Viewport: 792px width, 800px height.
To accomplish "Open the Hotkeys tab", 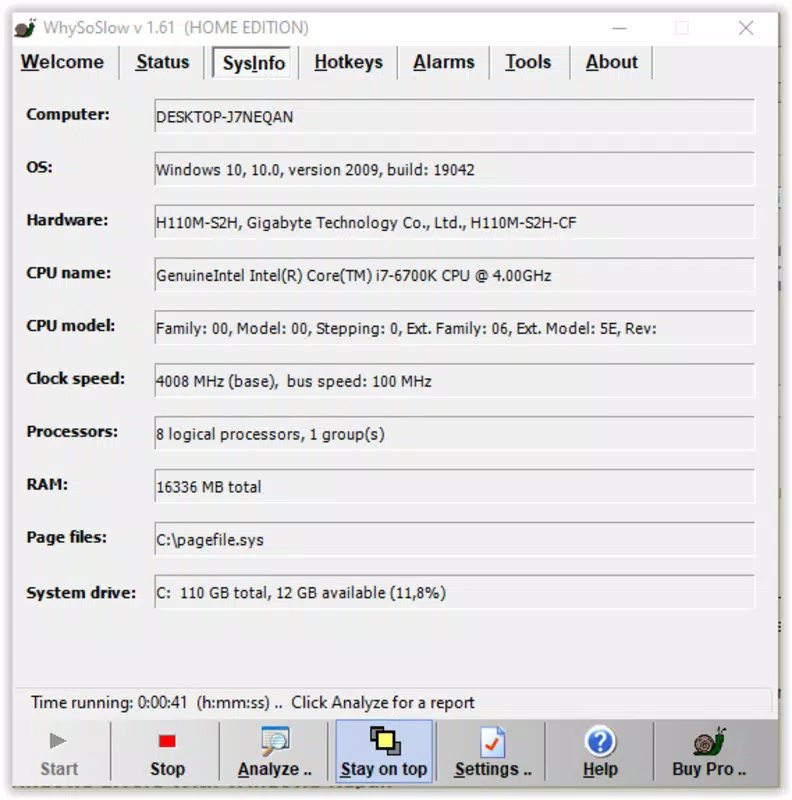I will click(x=349, y=62).
